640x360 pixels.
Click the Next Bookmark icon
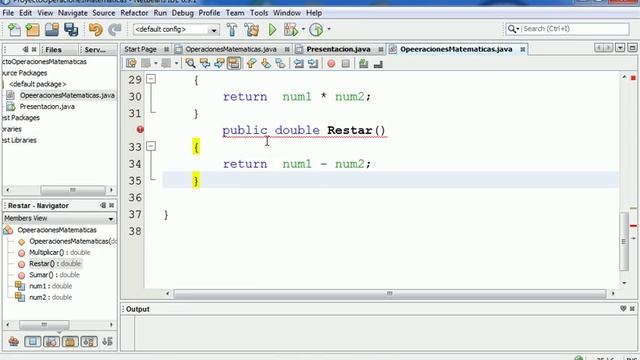[266, 63]
